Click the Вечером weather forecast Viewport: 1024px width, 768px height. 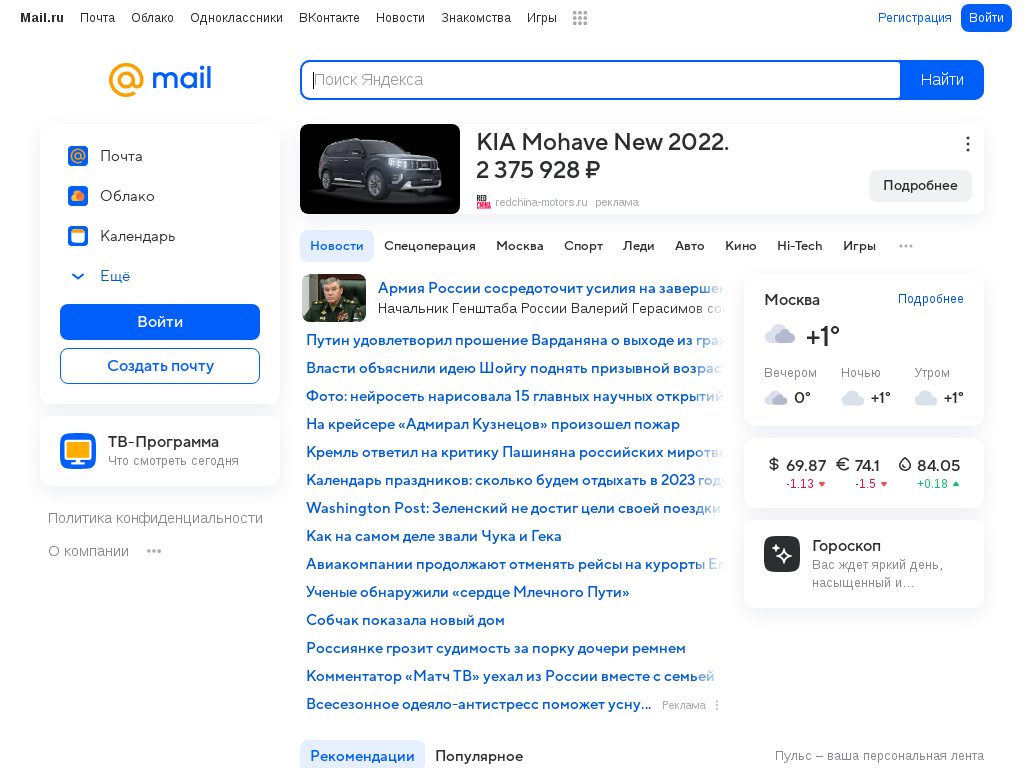click(790, 387)
